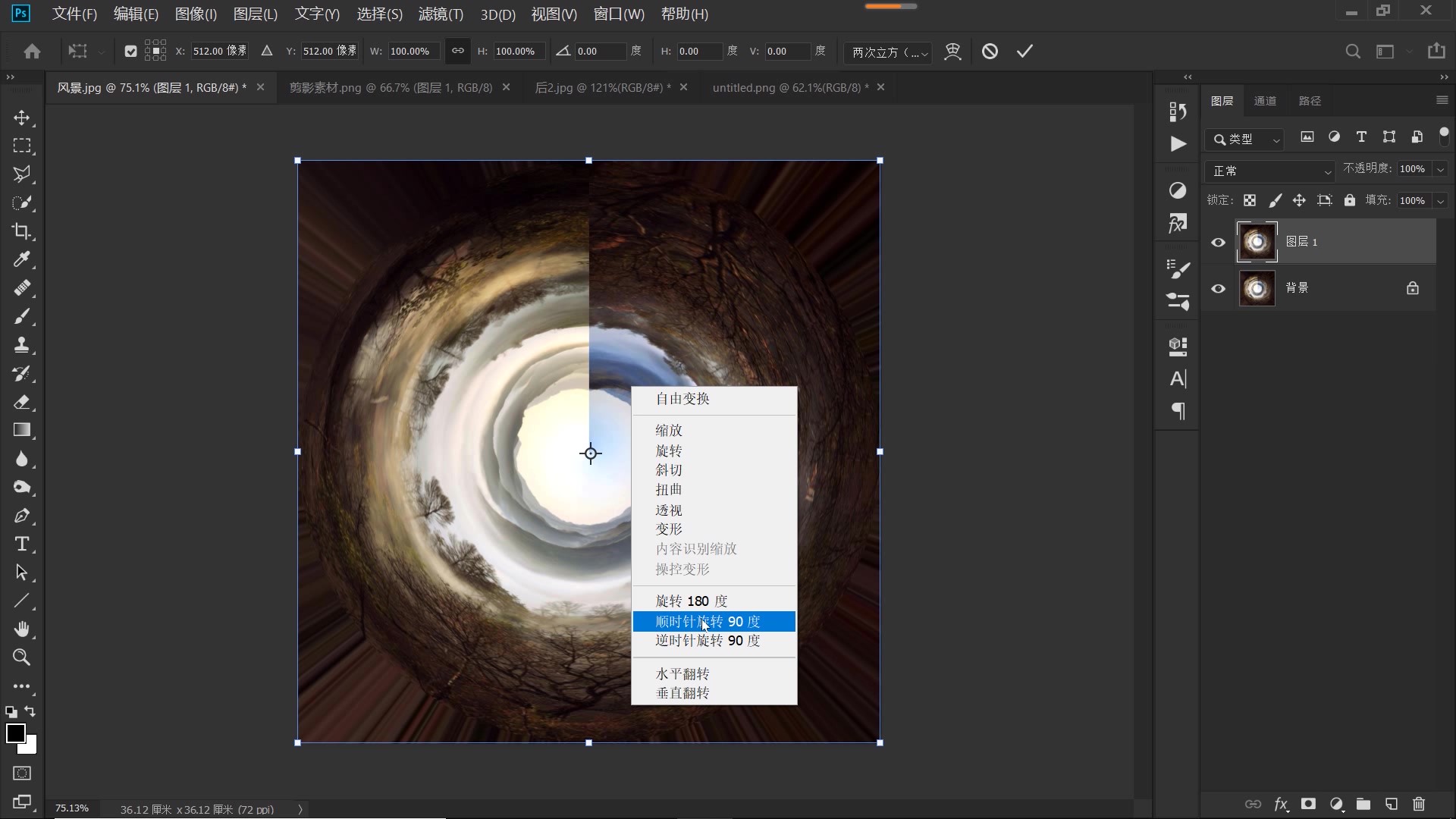This screenshot has height=819, width=1456.
Task: Open the 两次立方 interpolation dropdown
Action: [x=887, y=52]
